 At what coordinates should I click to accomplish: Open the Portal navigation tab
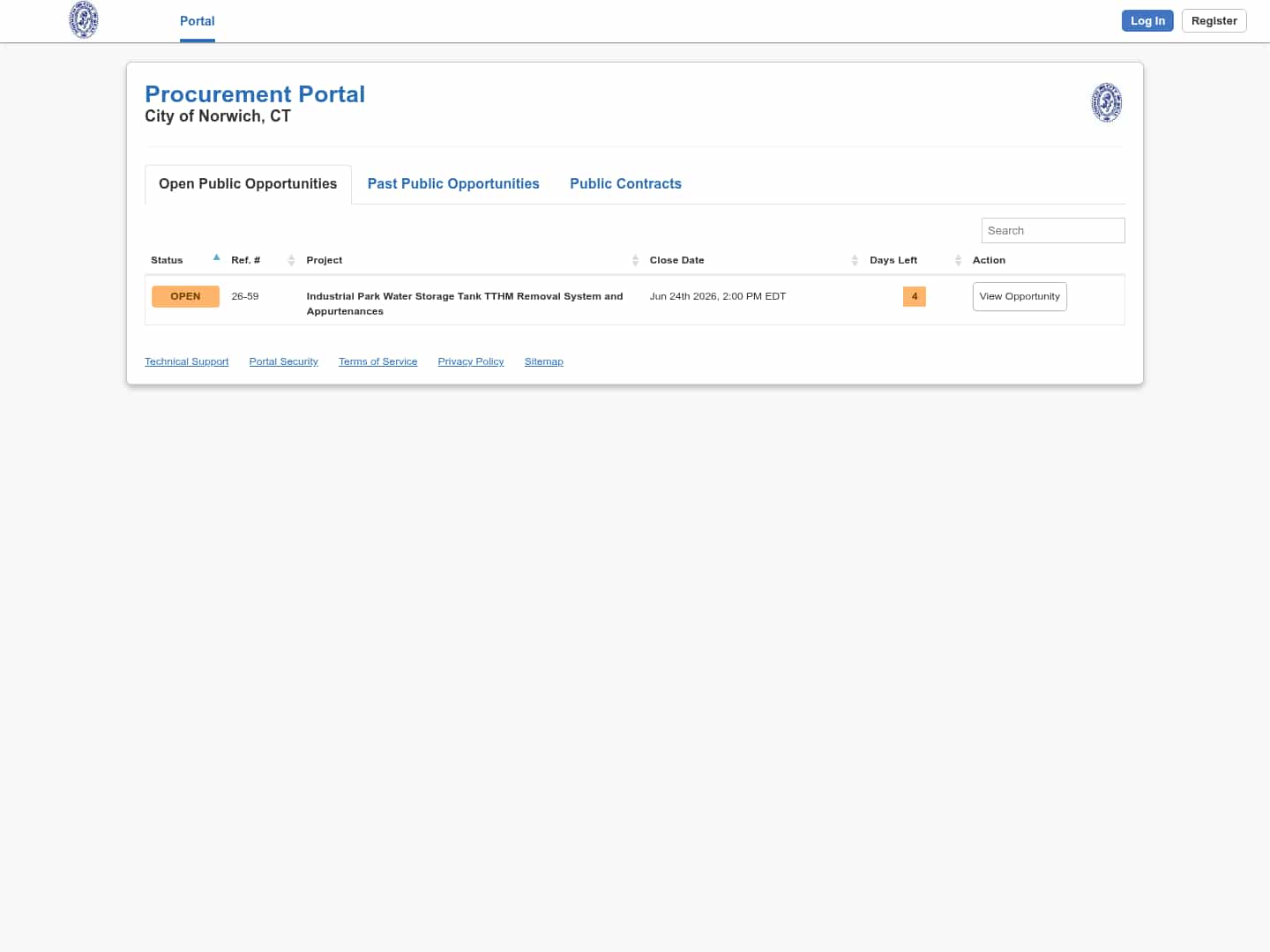pos(198,21)
